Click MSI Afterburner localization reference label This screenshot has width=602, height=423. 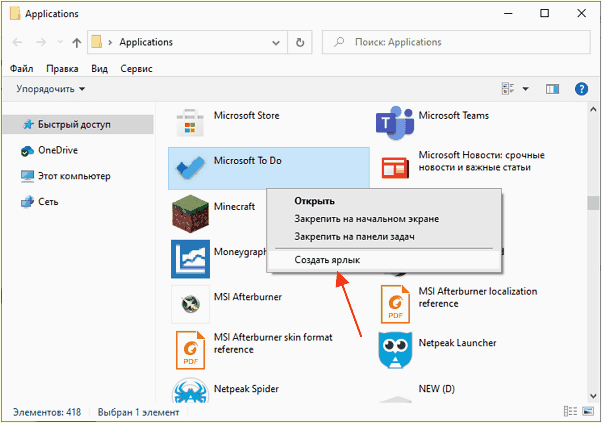(478, 297)
